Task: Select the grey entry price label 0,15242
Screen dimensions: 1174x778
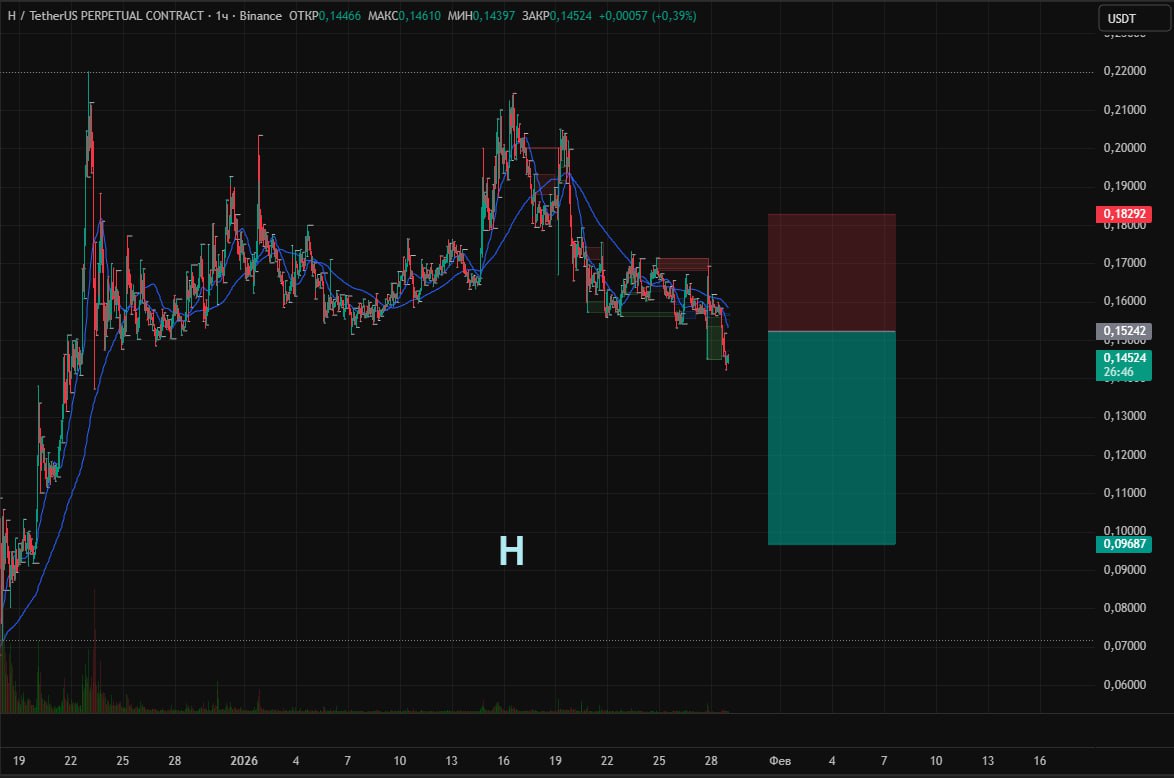Action: [1124, 331]
